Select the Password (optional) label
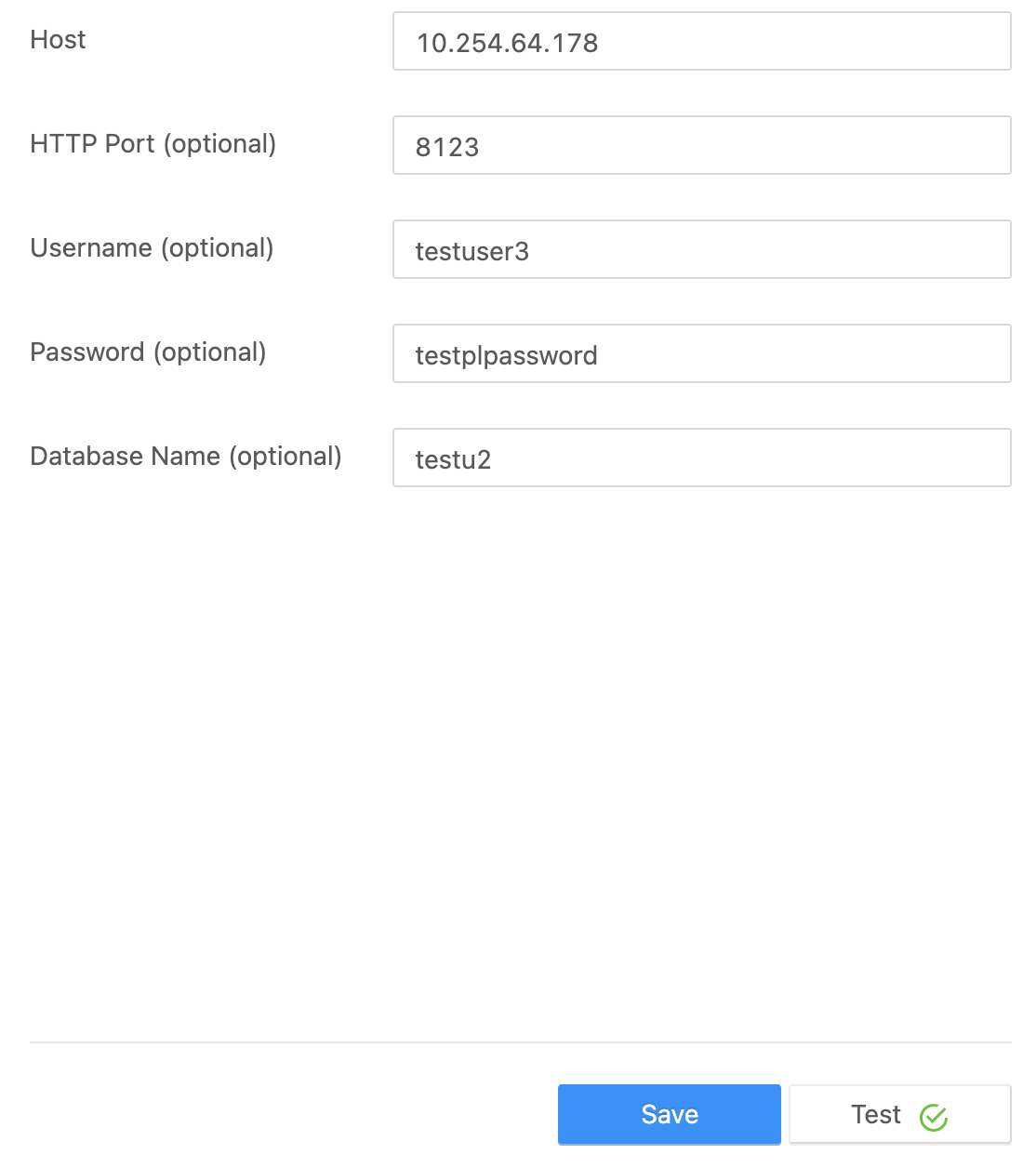1036x1168 pixels. tap(149, 352)
